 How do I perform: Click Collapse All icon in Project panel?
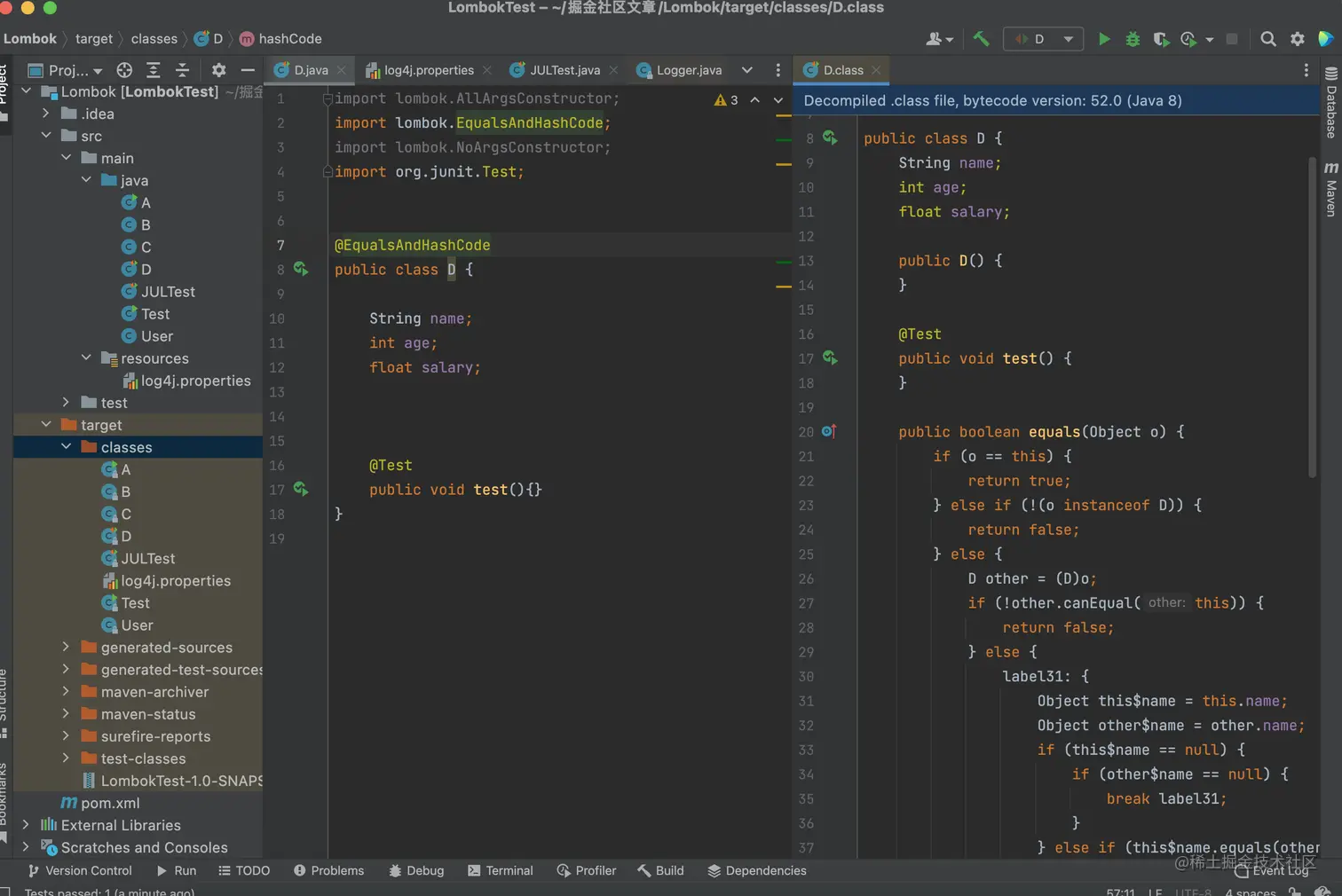pyautogui.click(x=182, y=70)
